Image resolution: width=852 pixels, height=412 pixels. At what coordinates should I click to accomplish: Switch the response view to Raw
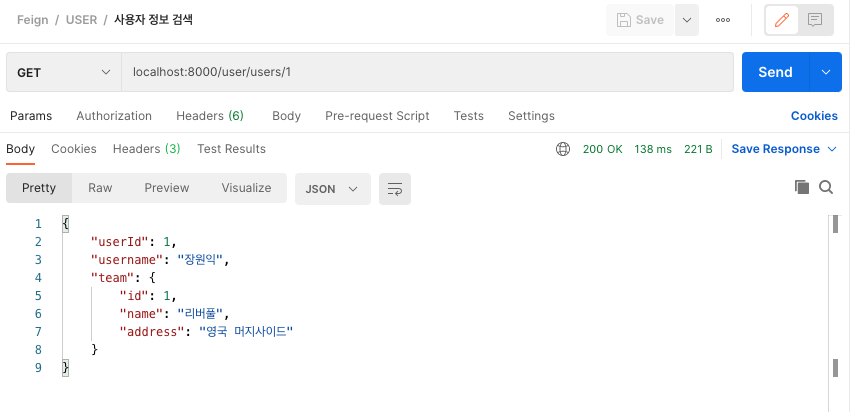pyautogui.click(x=100, y=188)
